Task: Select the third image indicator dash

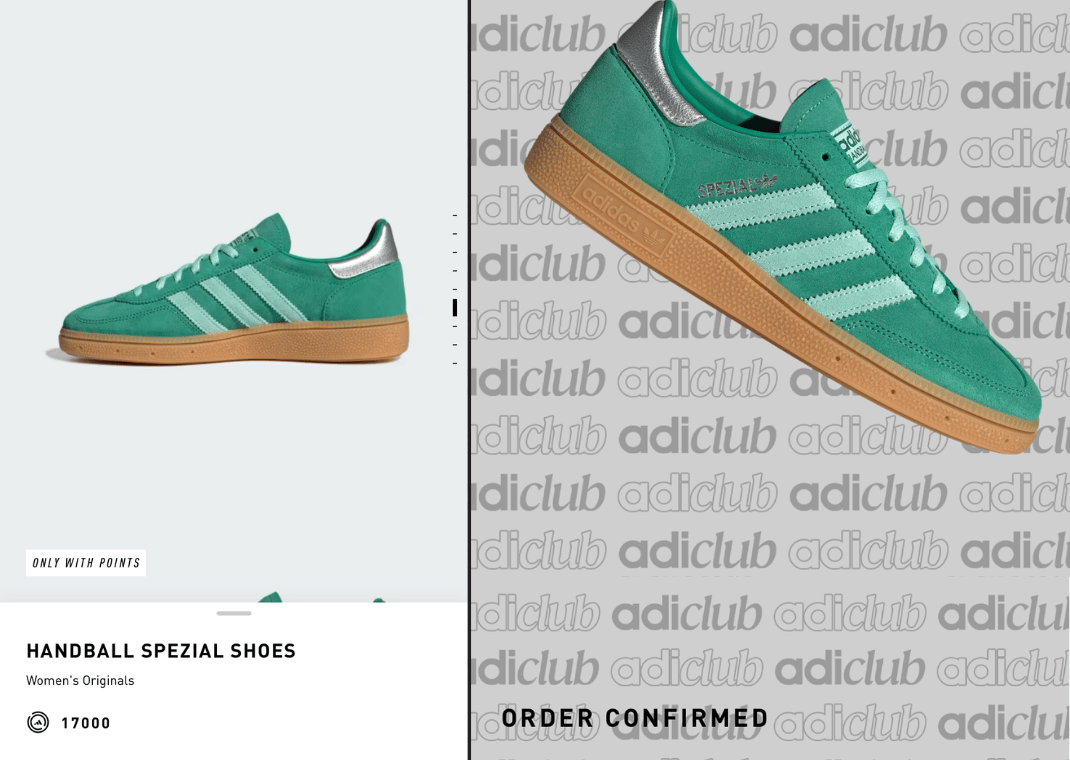Action: tap(454, 252)
